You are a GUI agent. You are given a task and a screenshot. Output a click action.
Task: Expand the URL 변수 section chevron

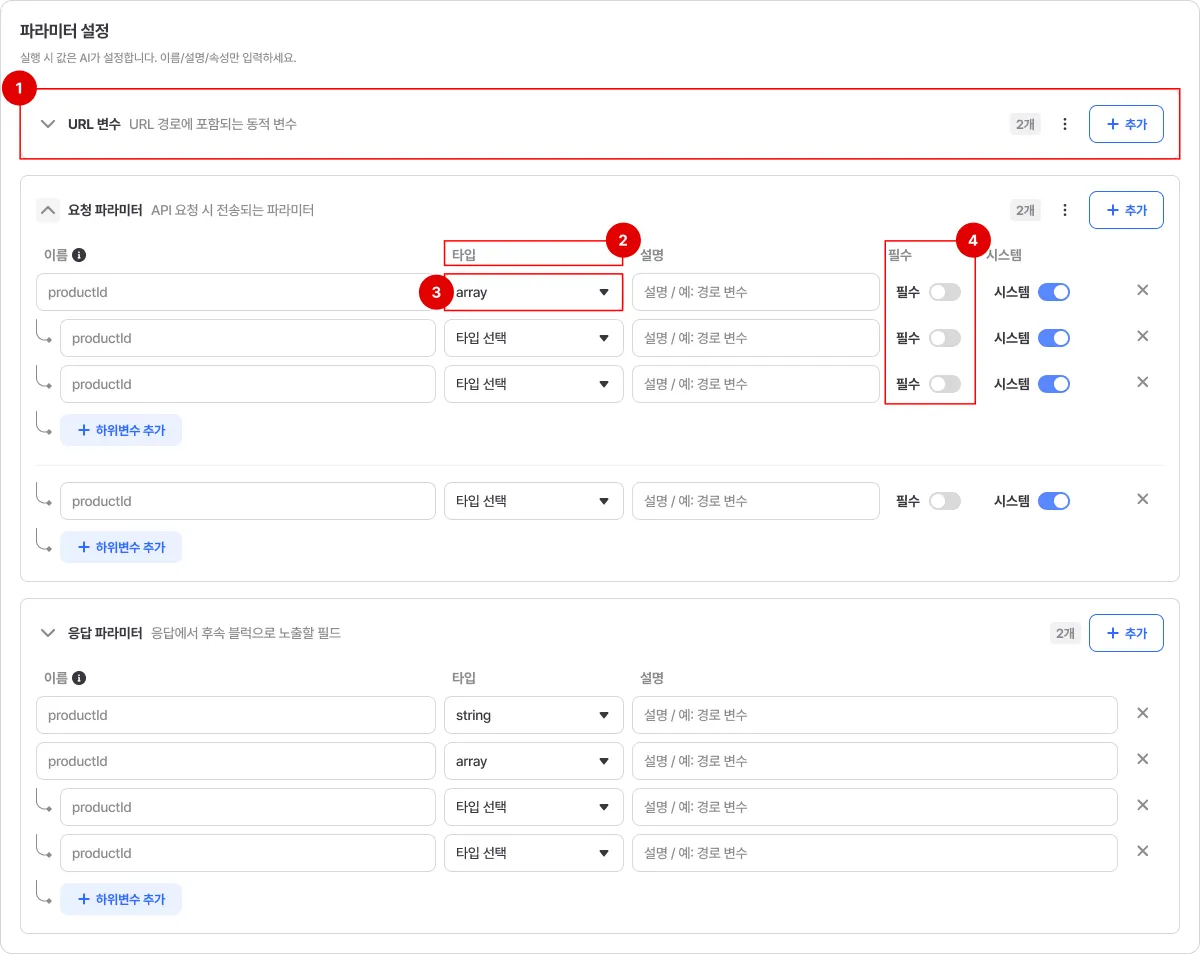[x=48, y=124]
